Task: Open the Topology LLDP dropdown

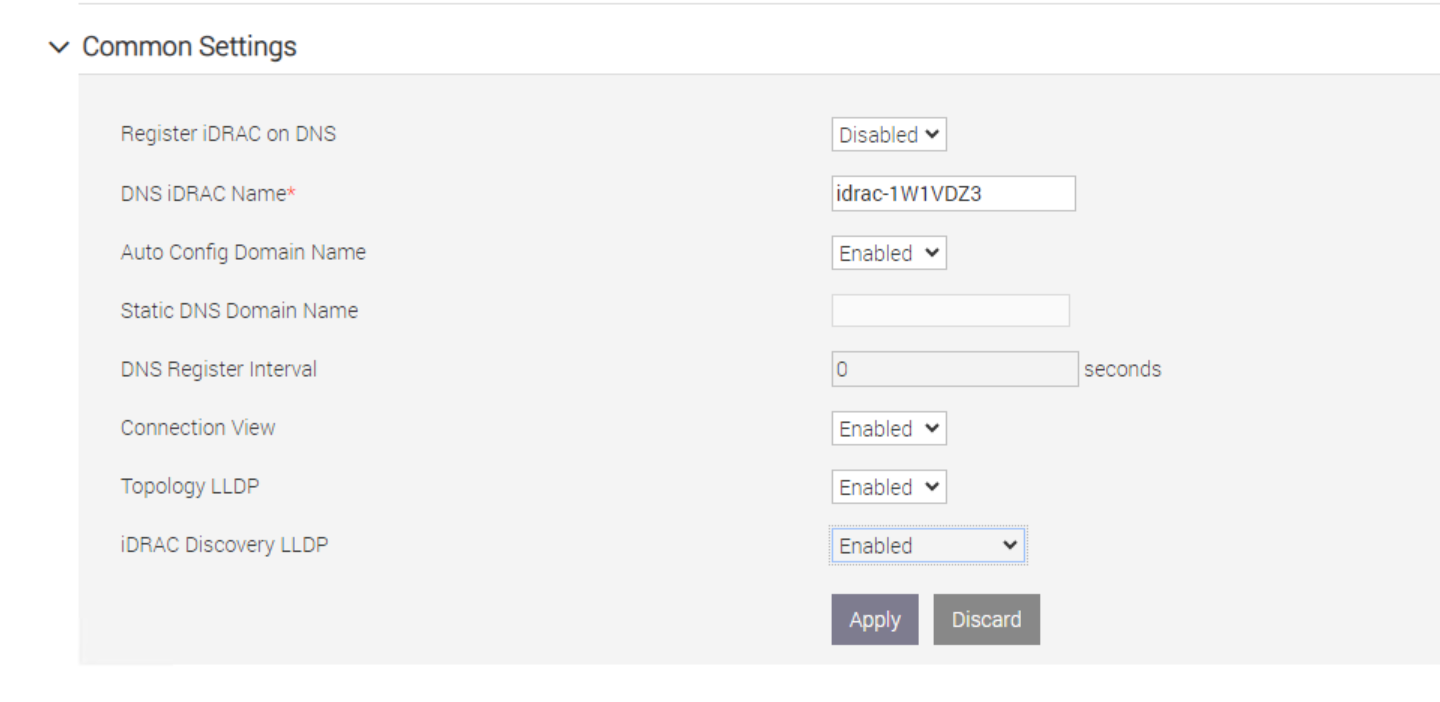Action: click(x=888, y=488)
